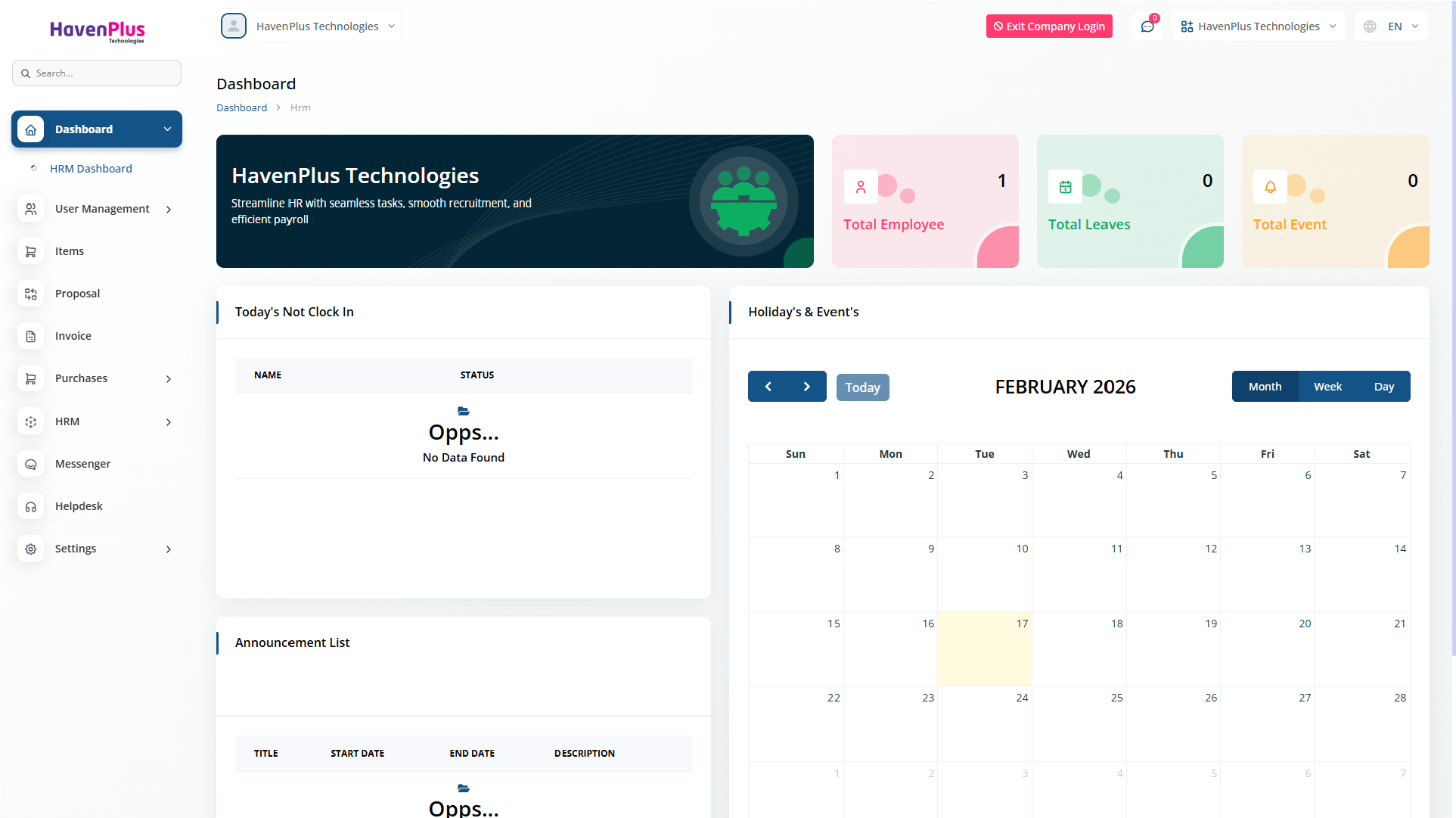Go to next month in calendar
This screenshot has height=818, width=1456.
(806, 387)
